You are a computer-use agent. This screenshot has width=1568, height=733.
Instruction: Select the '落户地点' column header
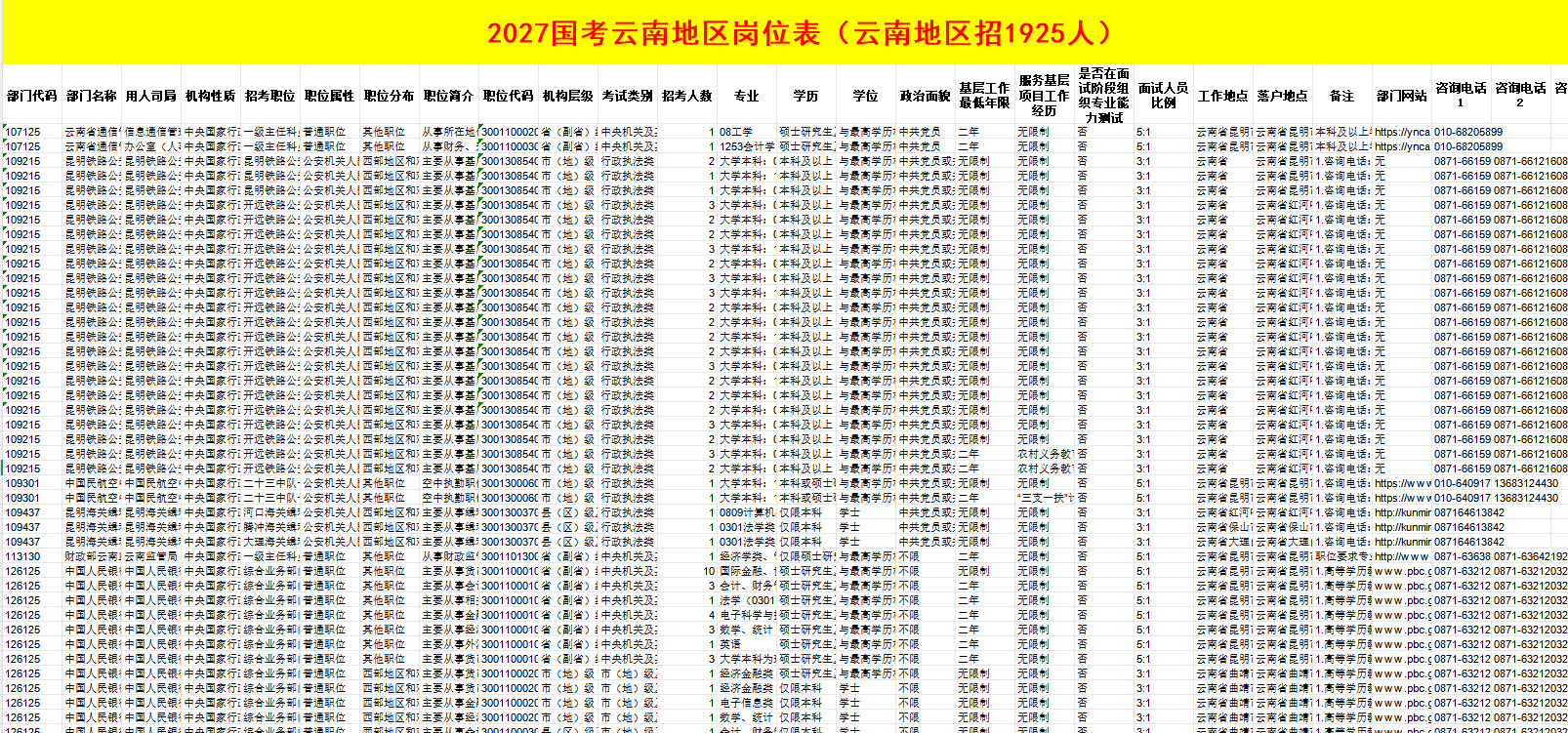[x=1283, y=96]
